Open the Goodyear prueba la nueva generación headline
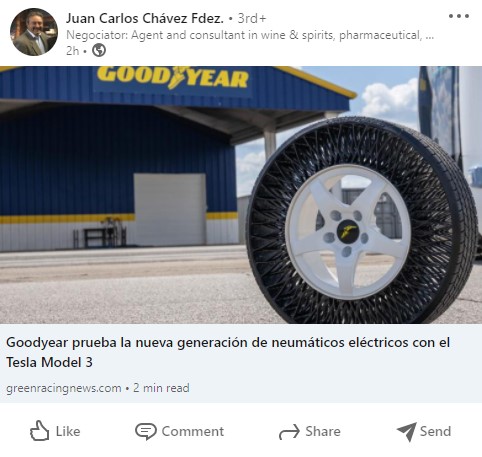The height and width of the screenshot is (457, 482). pyautogui.click(x=228, y=352)
